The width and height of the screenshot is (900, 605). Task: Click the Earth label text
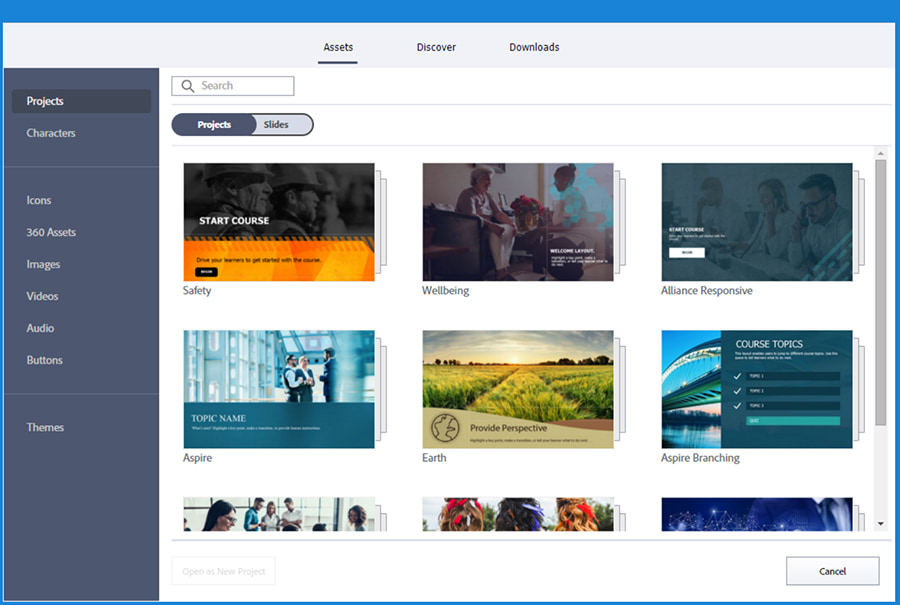434,458
